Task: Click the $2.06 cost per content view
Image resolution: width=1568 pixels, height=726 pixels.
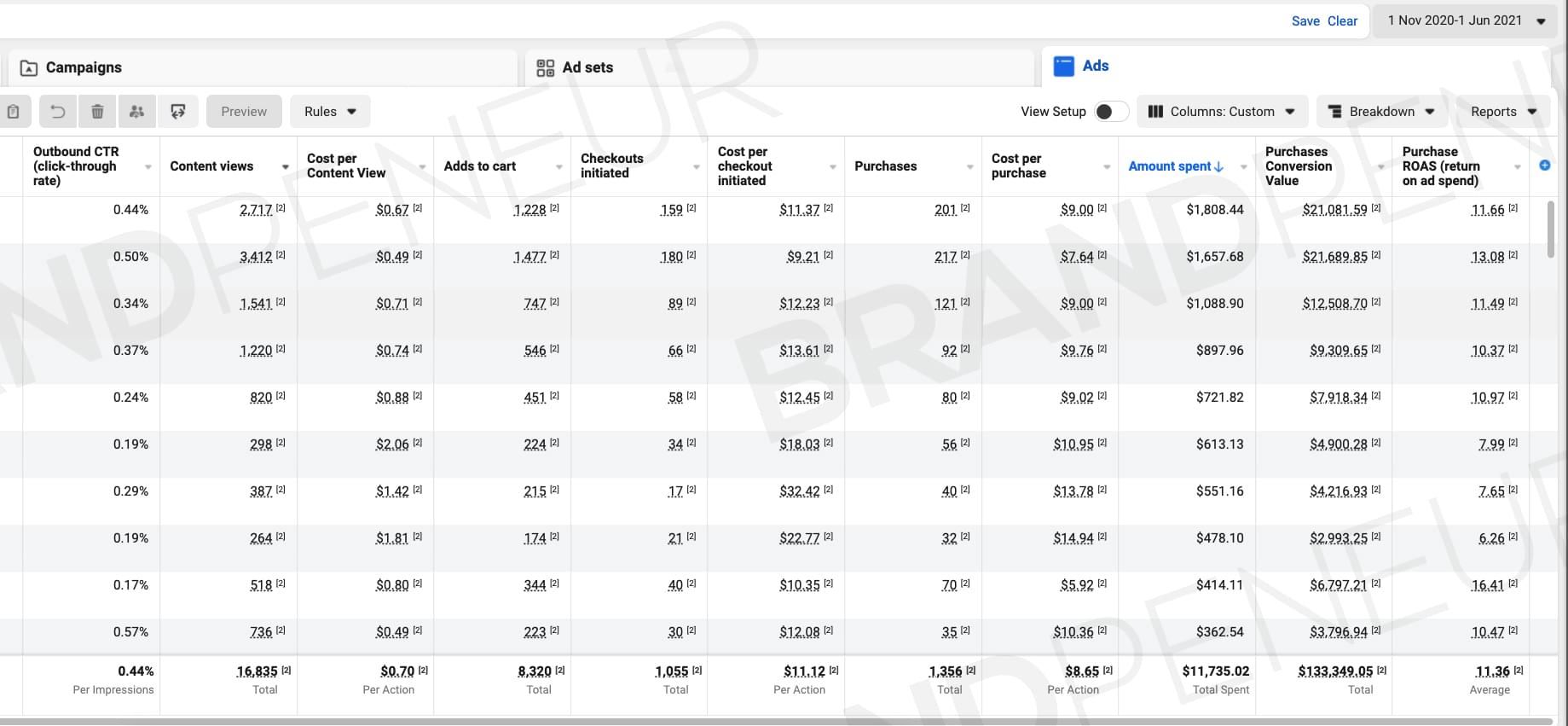Action: pyautogui.click(x=392, y=444)
